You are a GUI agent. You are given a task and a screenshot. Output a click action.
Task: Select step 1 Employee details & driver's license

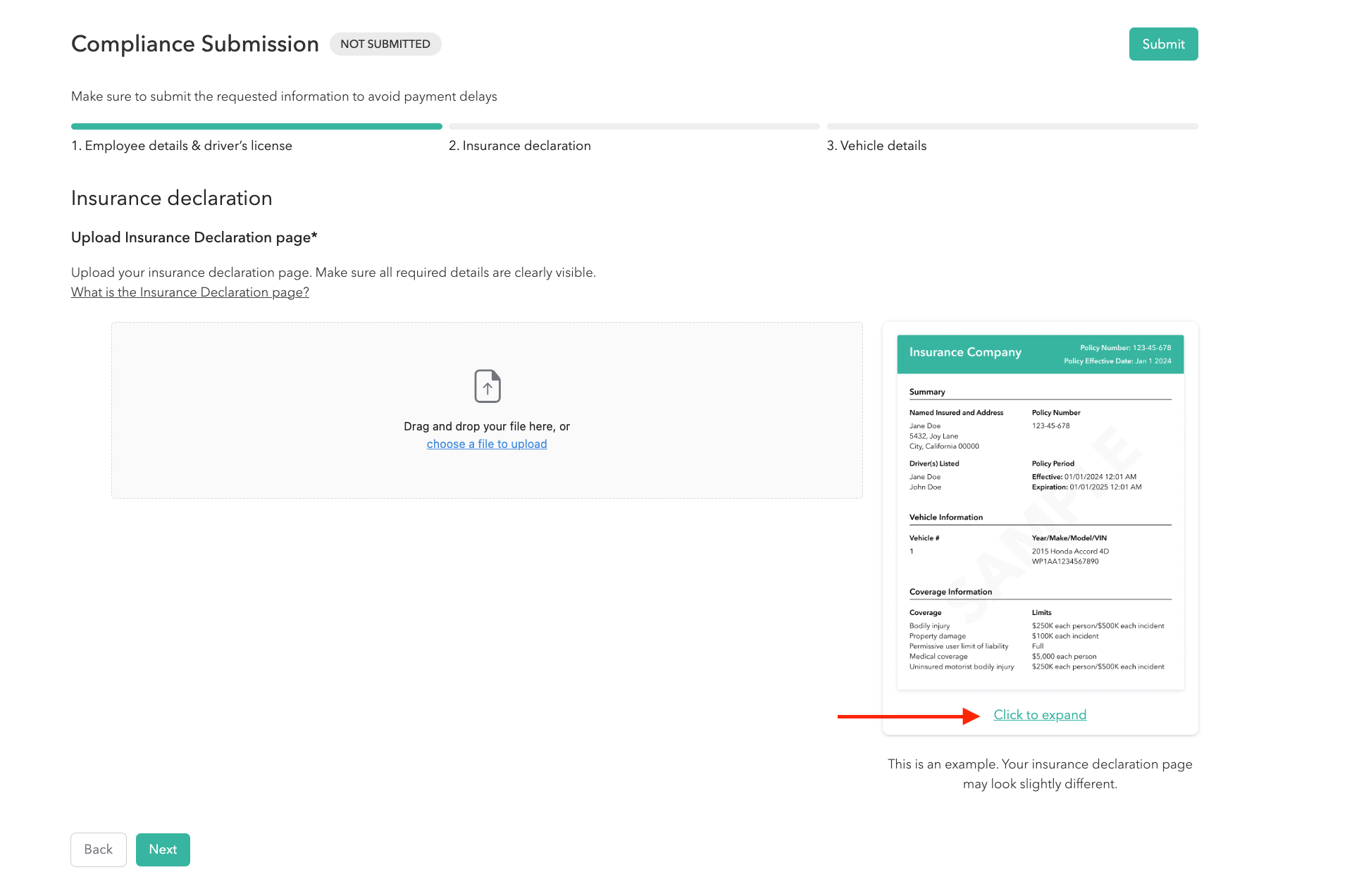tap(182, 146)
